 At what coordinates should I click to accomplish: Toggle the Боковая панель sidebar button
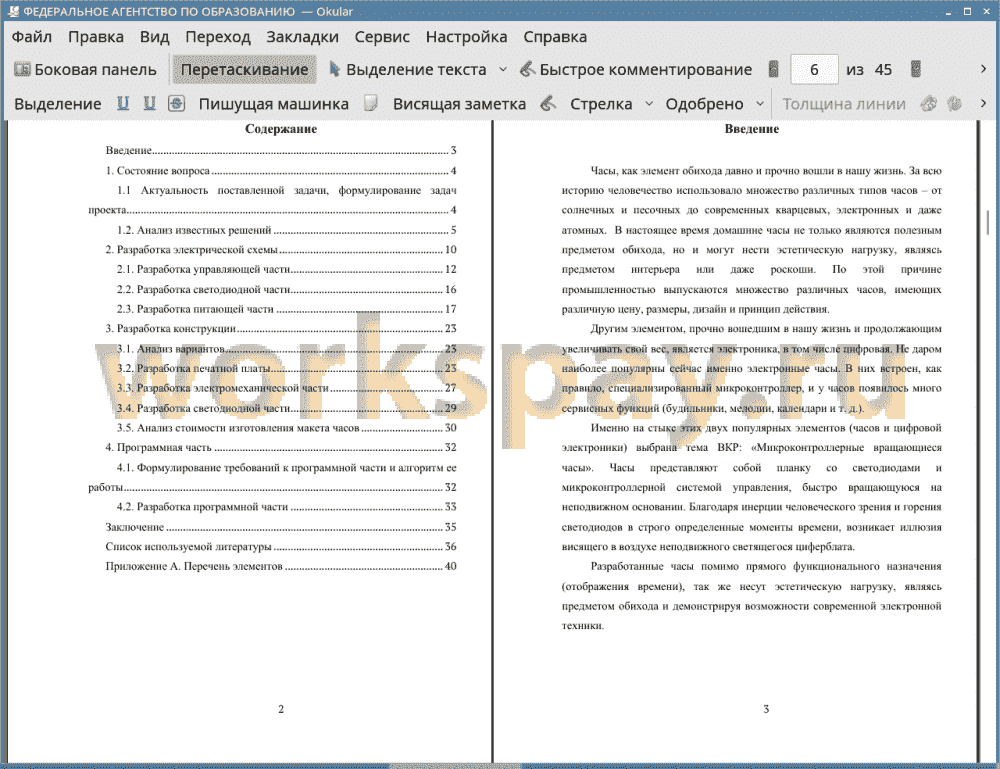[85, 70]
